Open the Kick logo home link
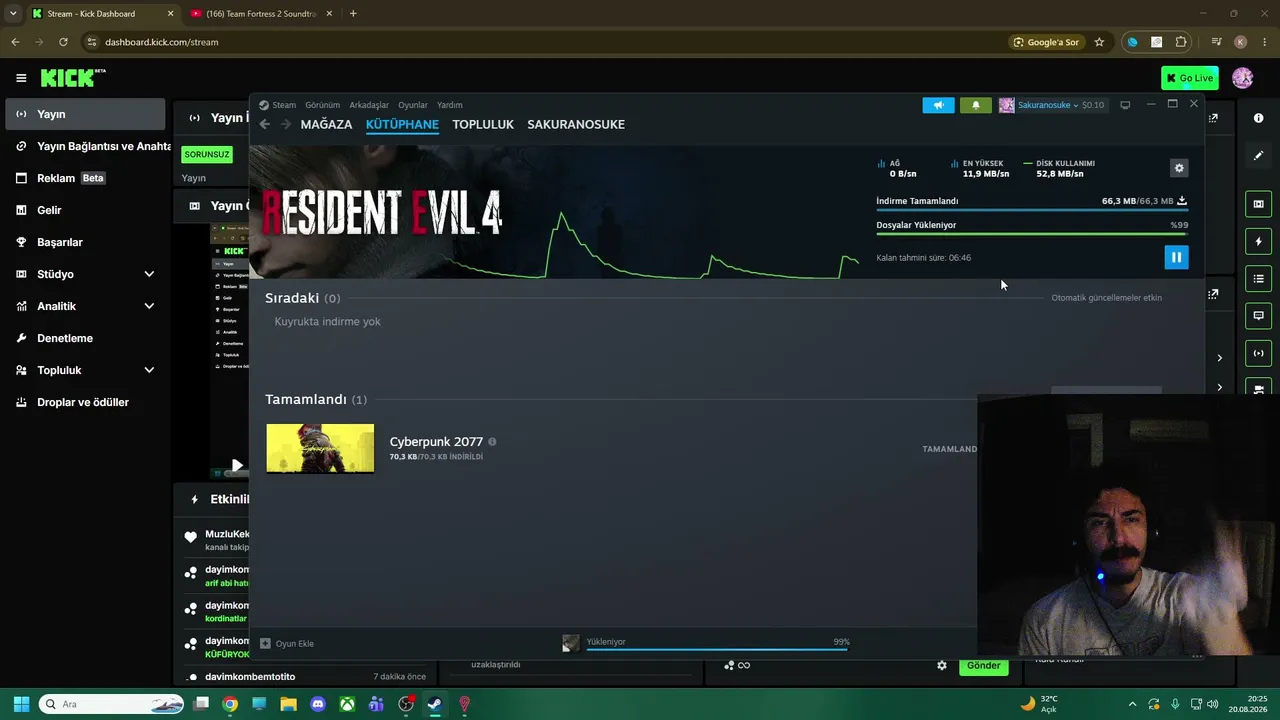The image size is (1280, 720). [x=72, y=78]
